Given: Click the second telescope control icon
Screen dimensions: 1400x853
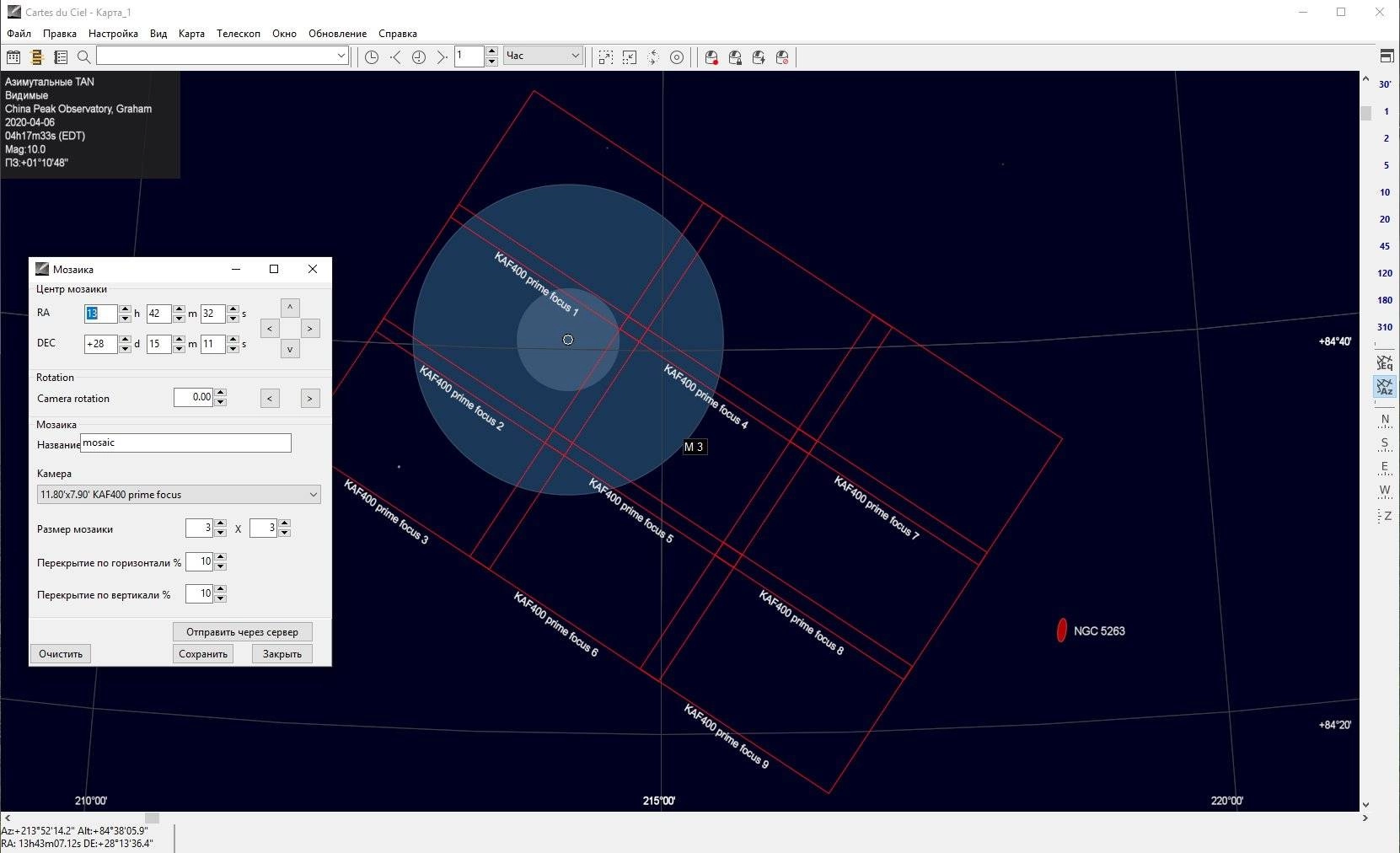Looking at the screenshot, I should pyautogui.click(x=735, y=56).
